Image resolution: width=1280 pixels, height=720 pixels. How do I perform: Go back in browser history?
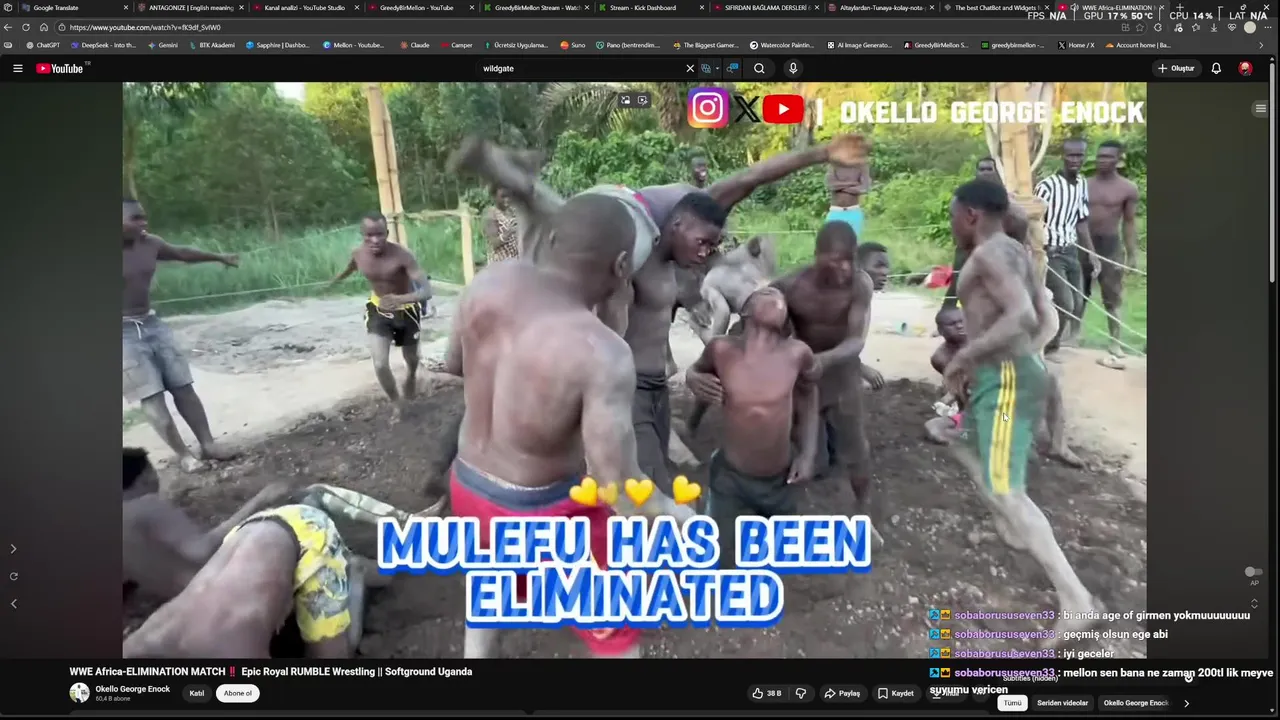[8, 27]
